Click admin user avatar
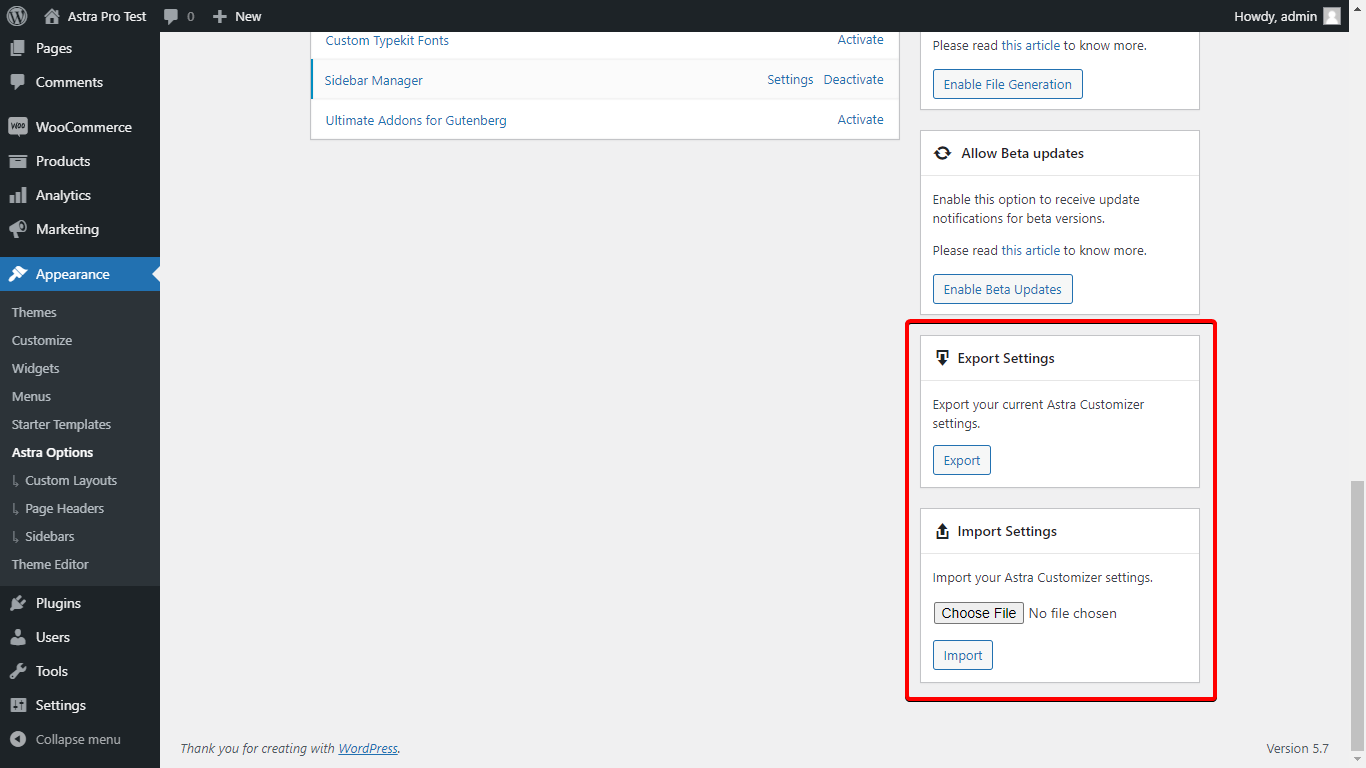This screenshot has width=1366, height=768. [1332, 16]
